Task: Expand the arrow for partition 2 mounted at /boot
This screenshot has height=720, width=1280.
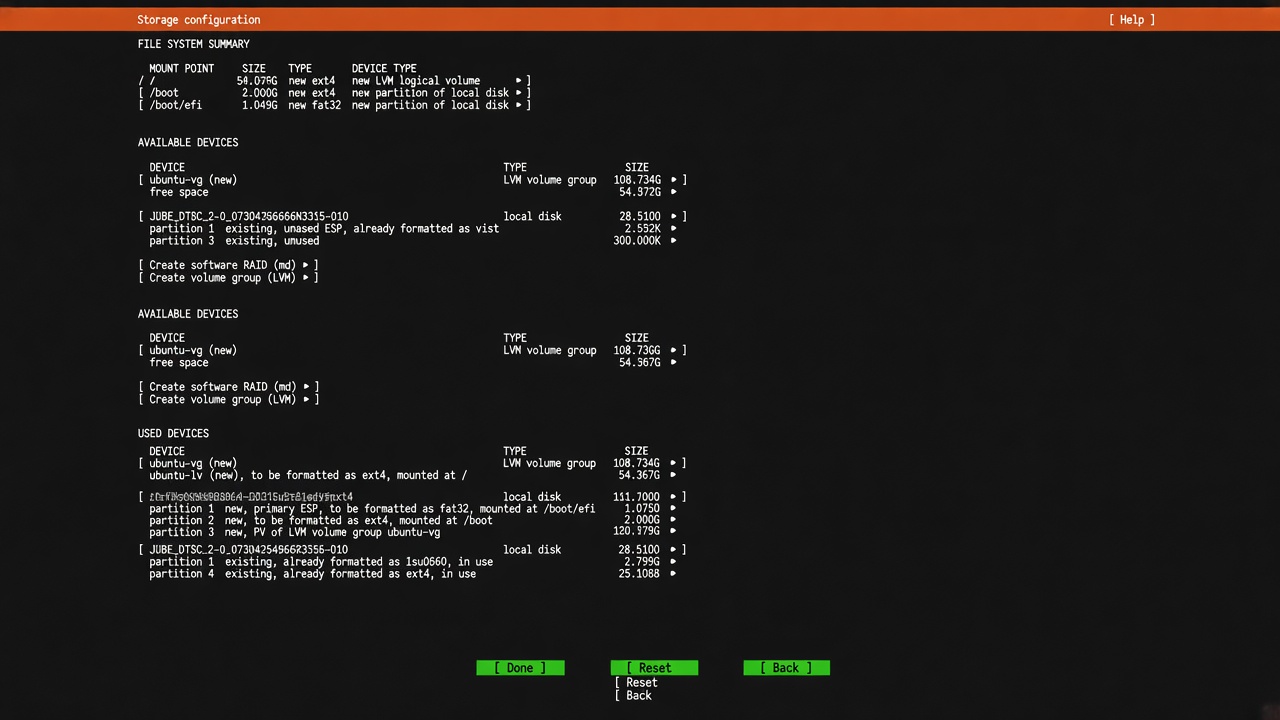Action: [x=673, y=520]
